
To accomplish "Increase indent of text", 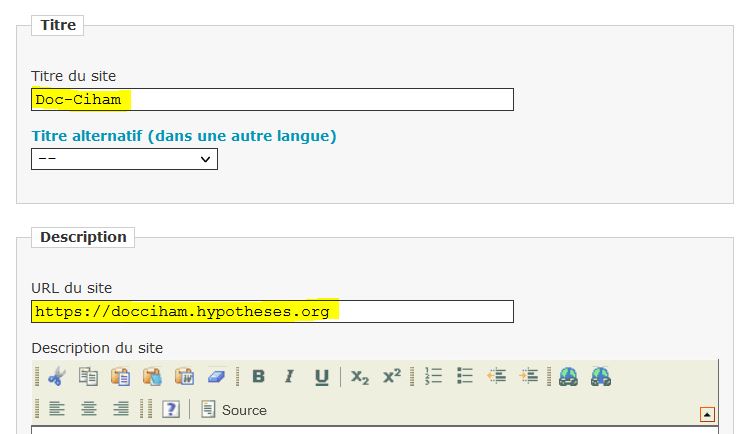I will 528,376.
